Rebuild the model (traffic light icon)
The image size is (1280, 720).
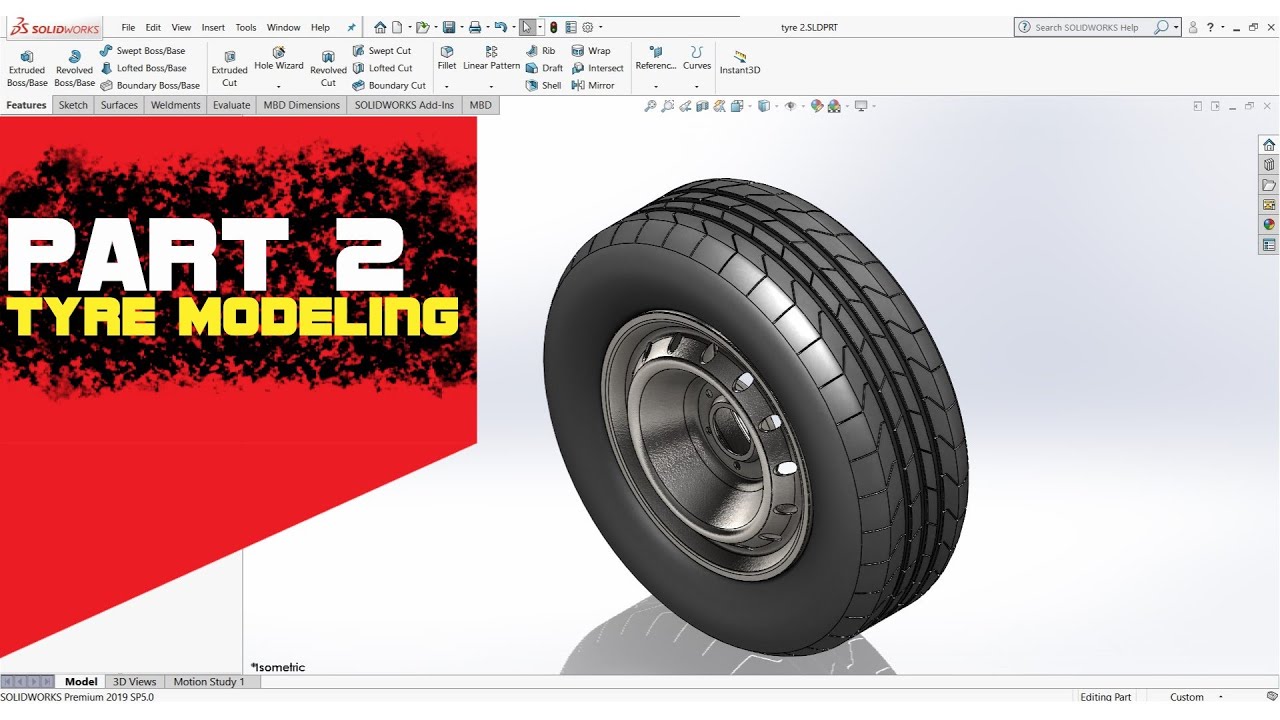pyautogui.click(x=553, y=27)
